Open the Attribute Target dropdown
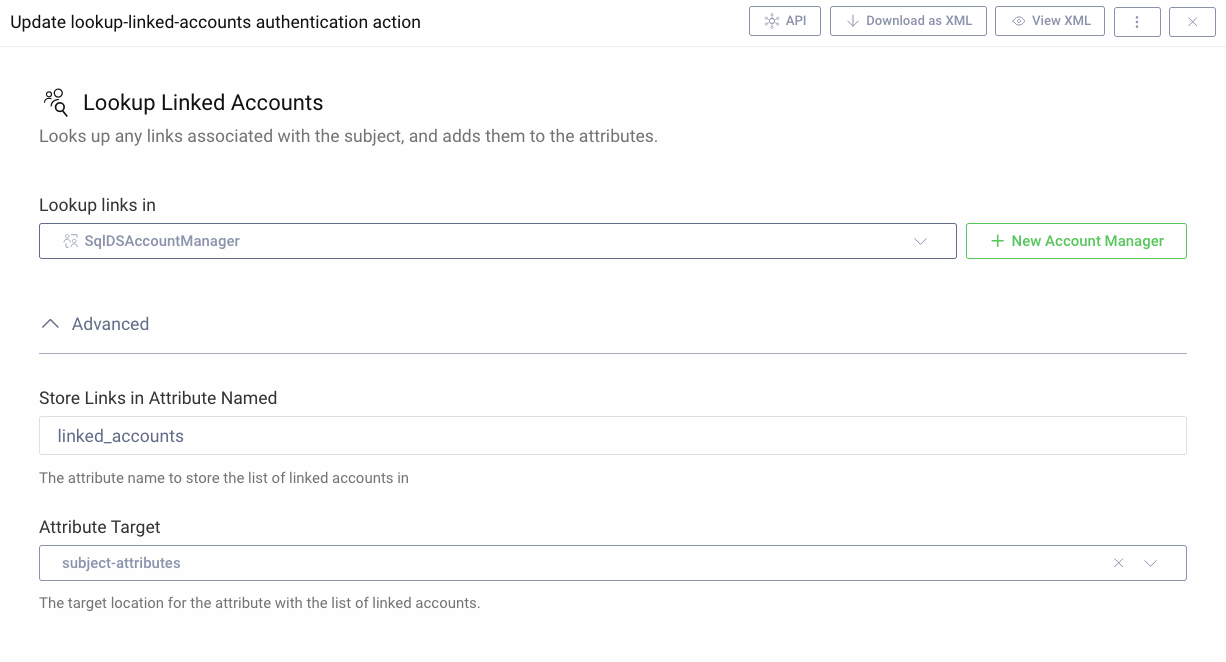The width and height of the screenshot is (1226, 662). click(x=1150, y=563)
